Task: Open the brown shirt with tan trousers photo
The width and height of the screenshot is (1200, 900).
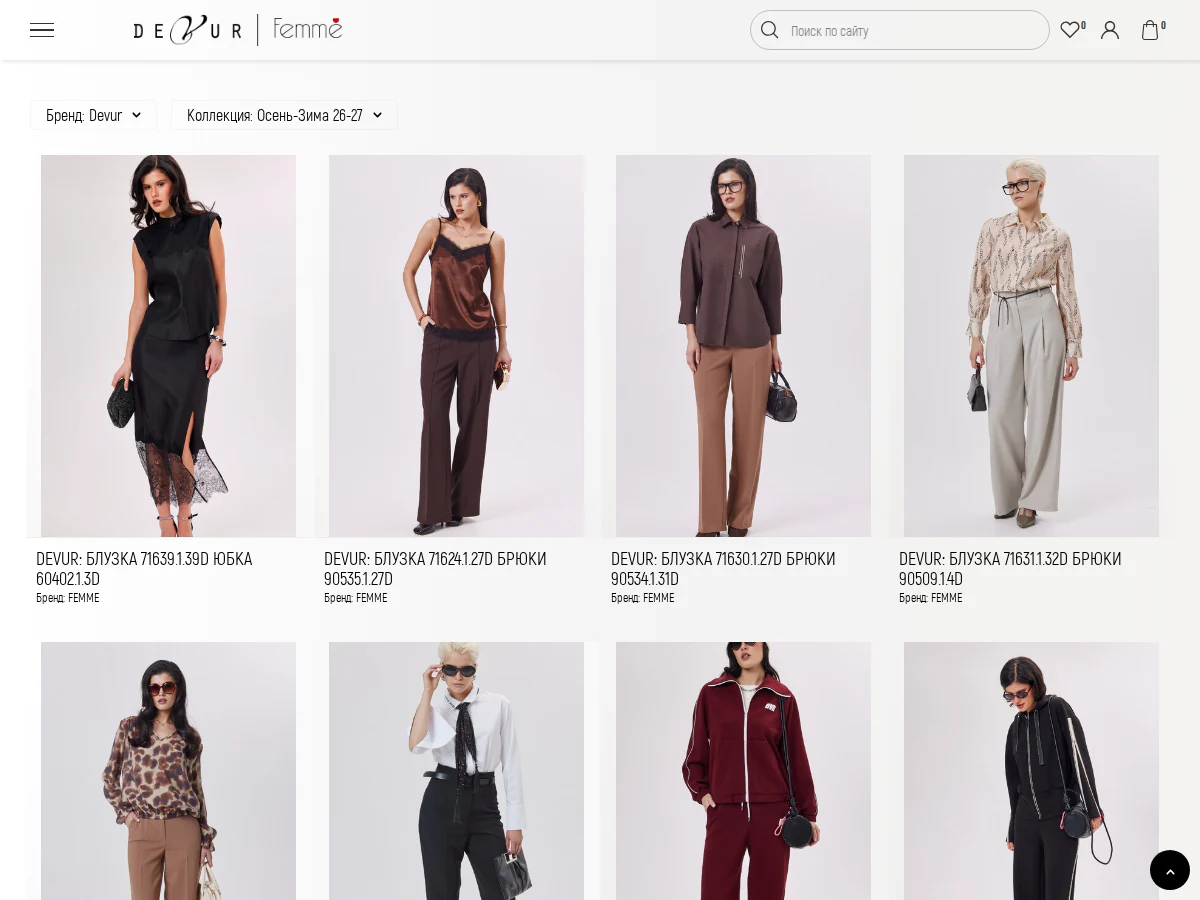Action: tap(743, 346)
